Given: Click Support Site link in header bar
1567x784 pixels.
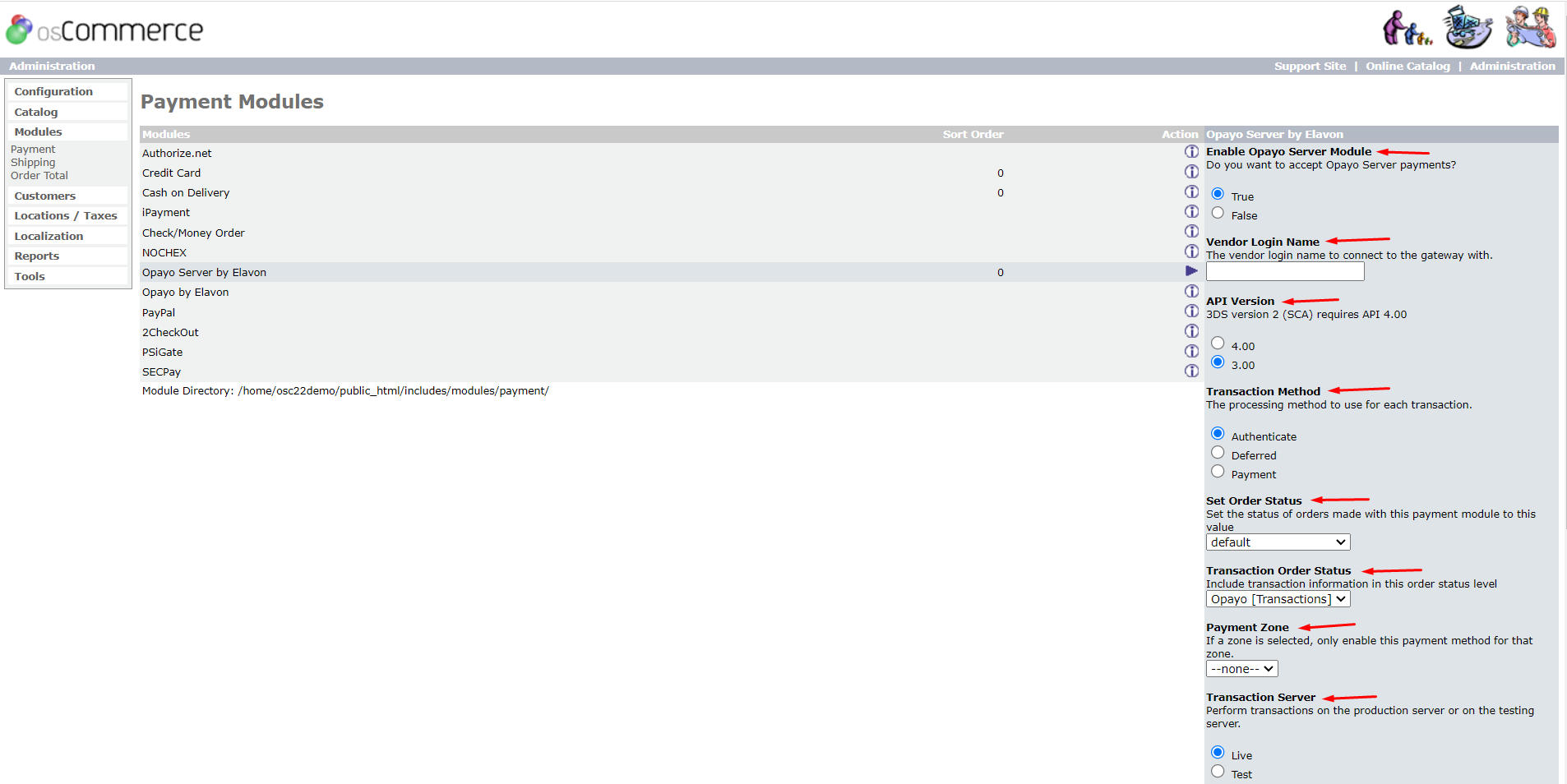Looking at the screenshot, I should point(1310,66).
